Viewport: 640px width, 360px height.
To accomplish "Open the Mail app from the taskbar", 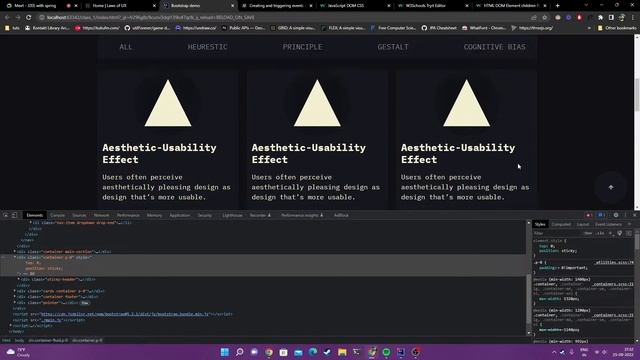I will point(298,352).
